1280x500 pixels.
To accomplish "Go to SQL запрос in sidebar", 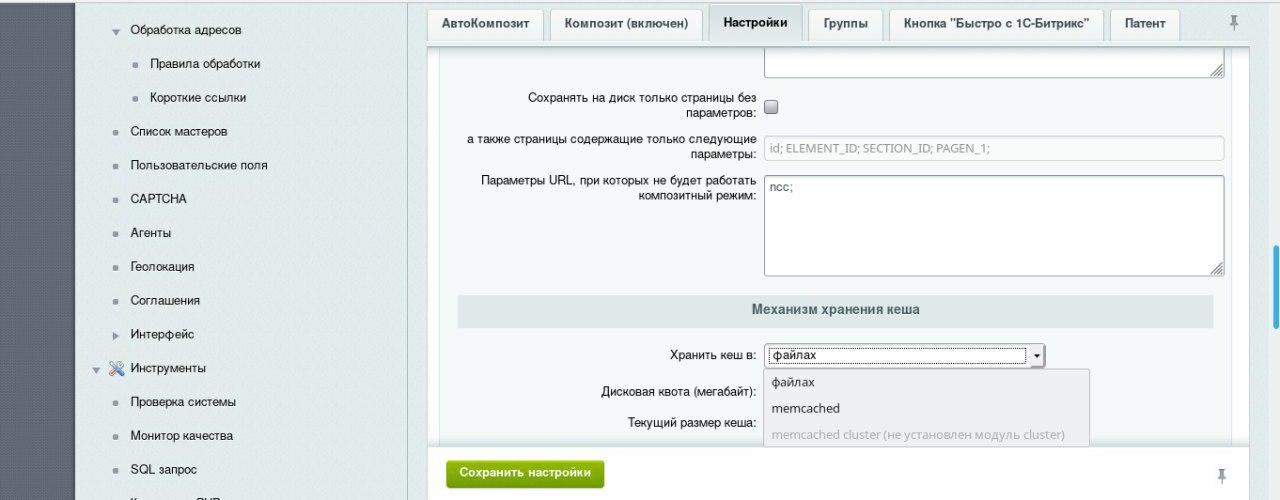I will (163, 469).
